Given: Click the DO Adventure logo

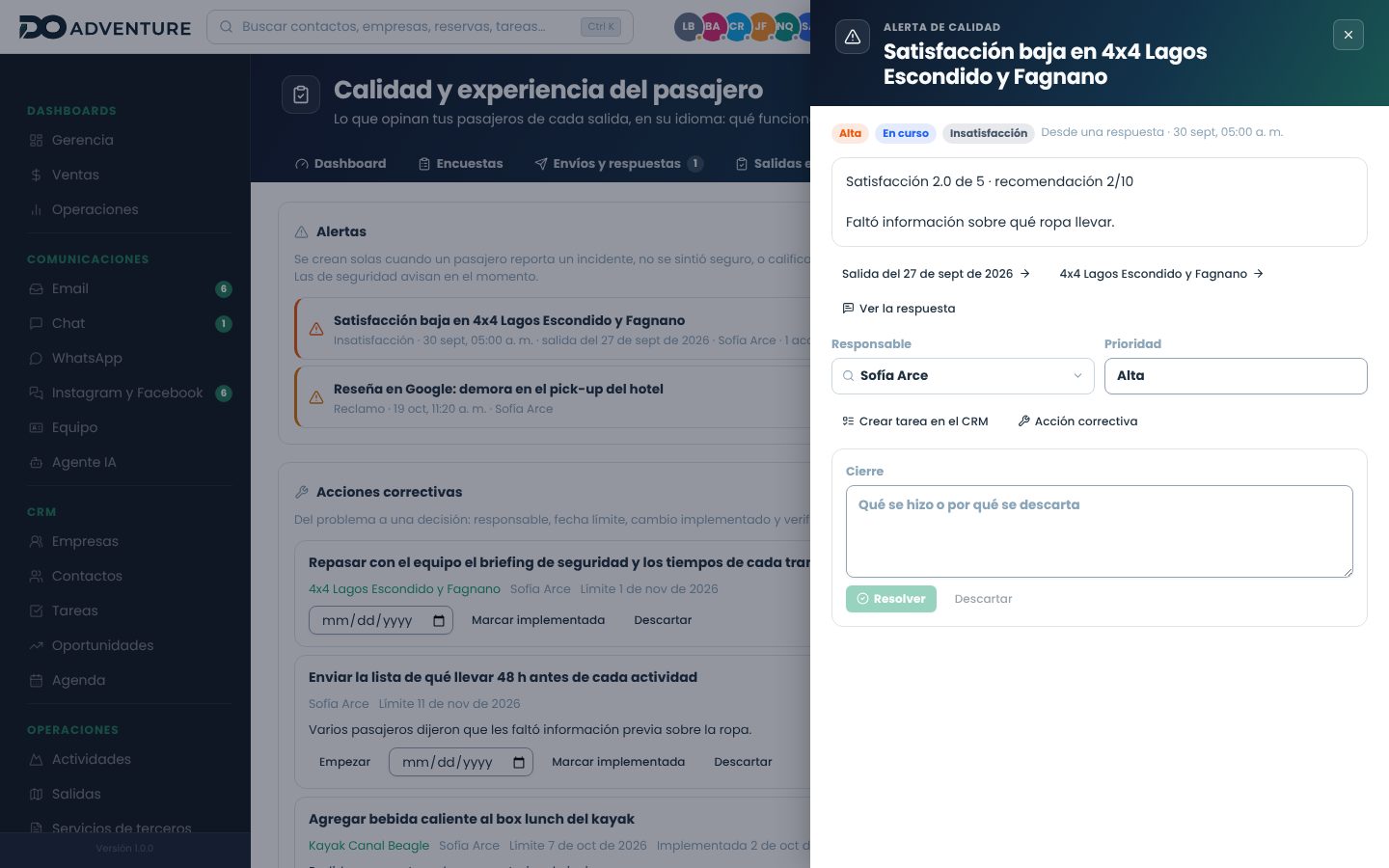Looking at the screenshot, I should pos(105,27).
